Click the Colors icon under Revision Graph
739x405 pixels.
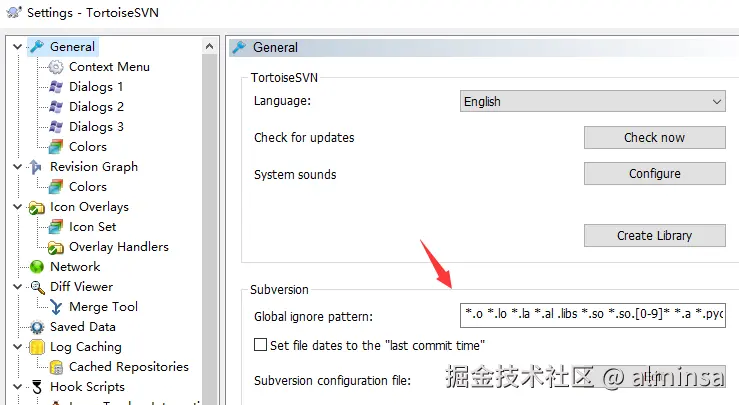[x=56, y=187]
